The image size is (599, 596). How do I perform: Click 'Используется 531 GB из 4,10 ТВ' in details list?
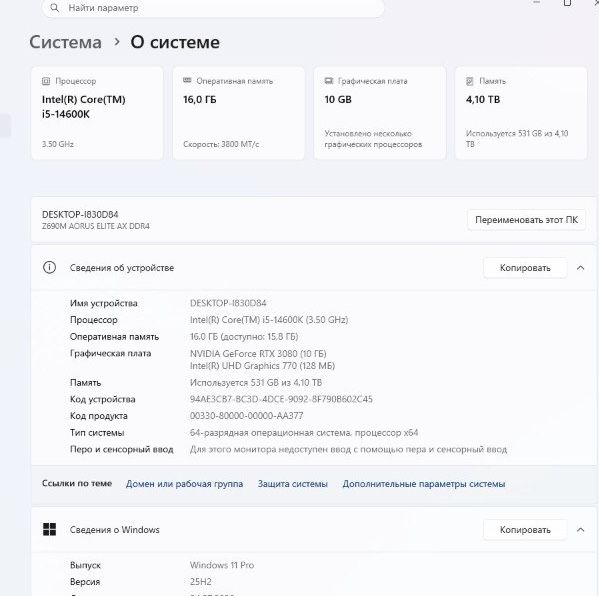point(256,382)
